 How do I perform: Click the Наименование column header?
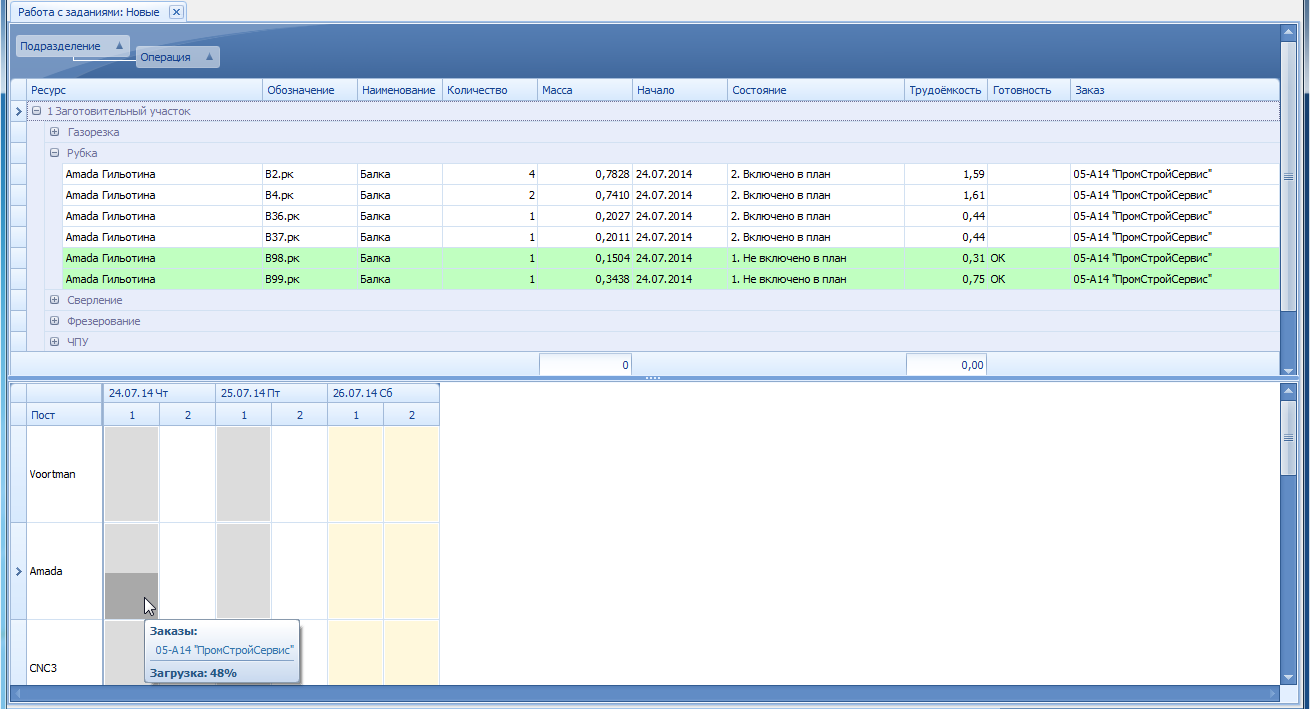point(400,90)
